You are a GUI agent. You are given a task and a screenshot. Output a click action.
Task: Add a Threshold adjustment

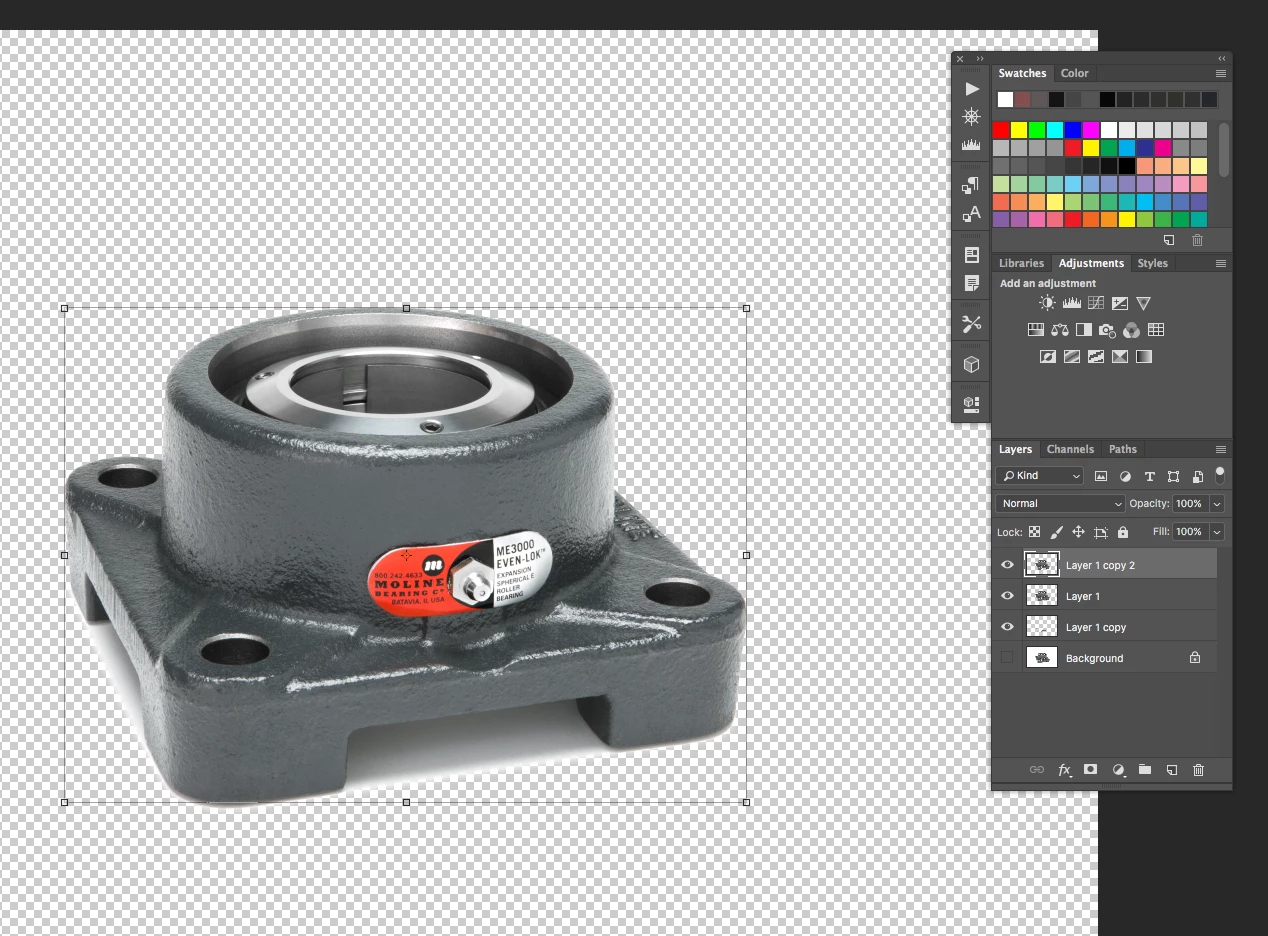(1095, 357)
